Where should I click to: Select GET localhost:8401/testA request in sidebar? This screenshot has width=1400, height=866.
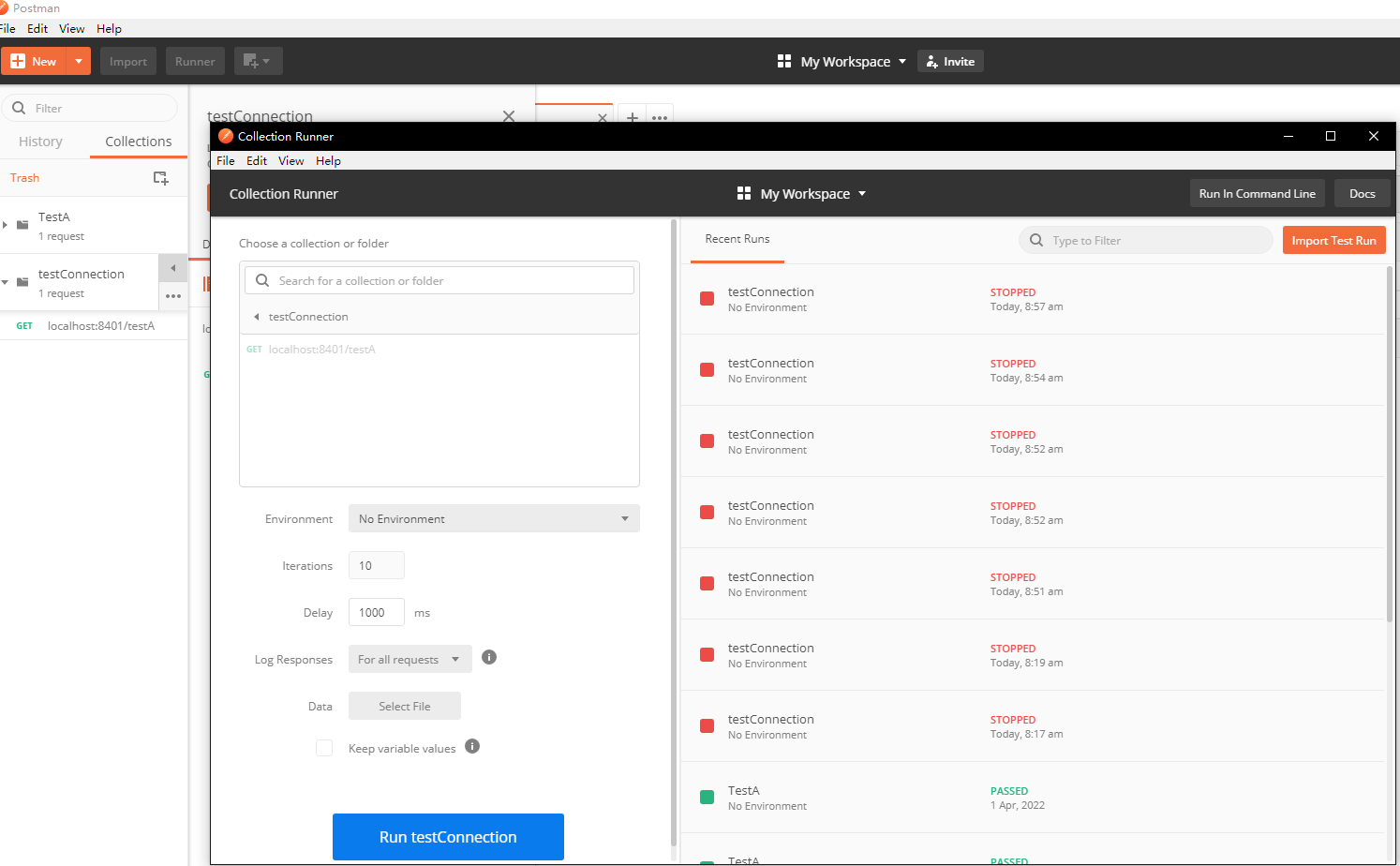click(x=94, y=326)
